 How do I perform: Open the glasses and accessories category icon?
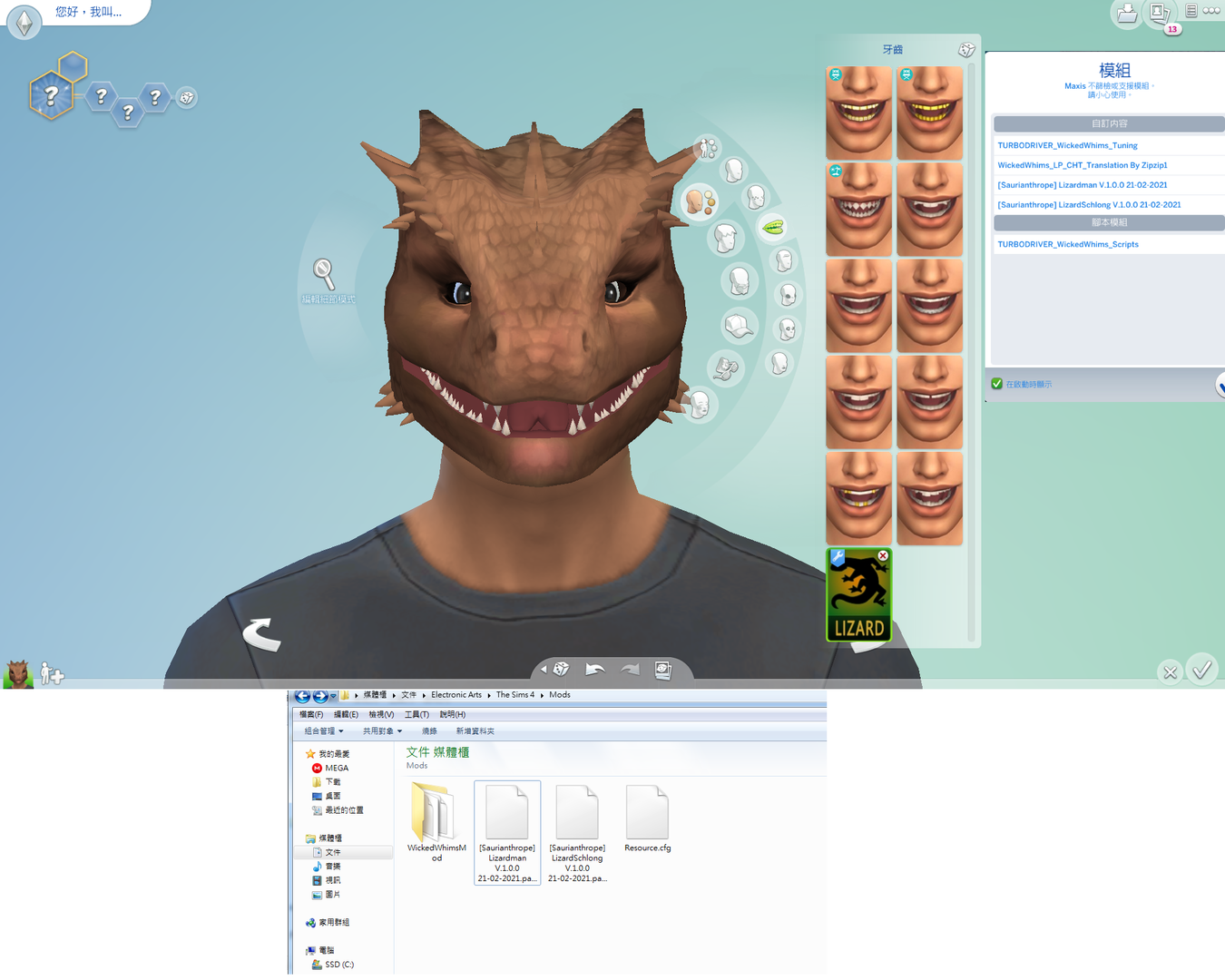coord(726,367)
